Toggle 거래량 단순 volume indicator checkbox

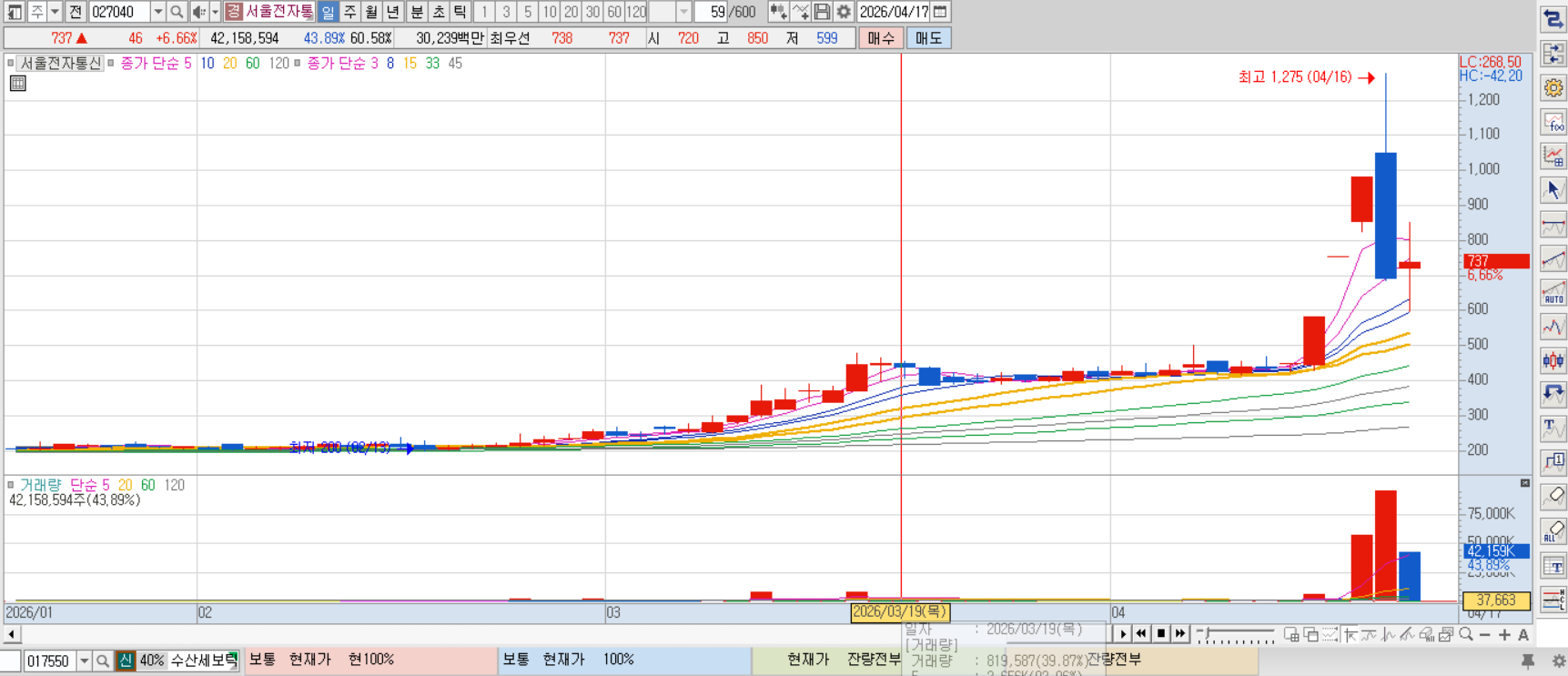10,485
